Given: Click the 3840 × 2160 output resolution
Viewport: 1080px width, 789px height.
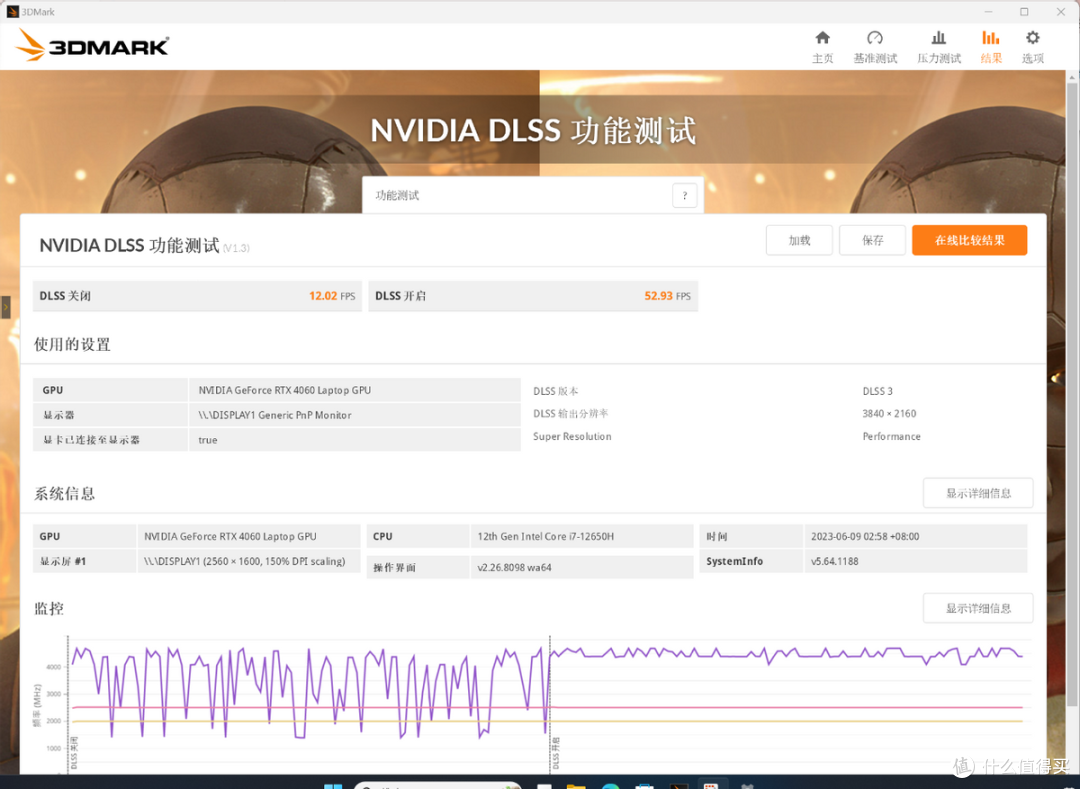Looking at the screenshot, I should (x=889, y=414).
